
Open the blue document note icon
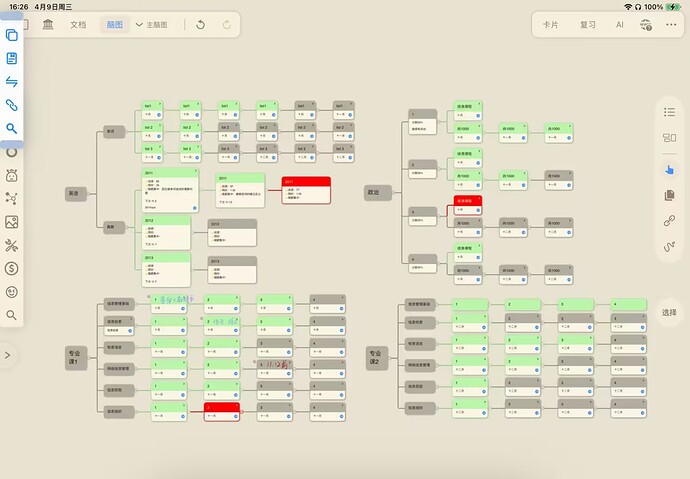(x=11, y=58)
